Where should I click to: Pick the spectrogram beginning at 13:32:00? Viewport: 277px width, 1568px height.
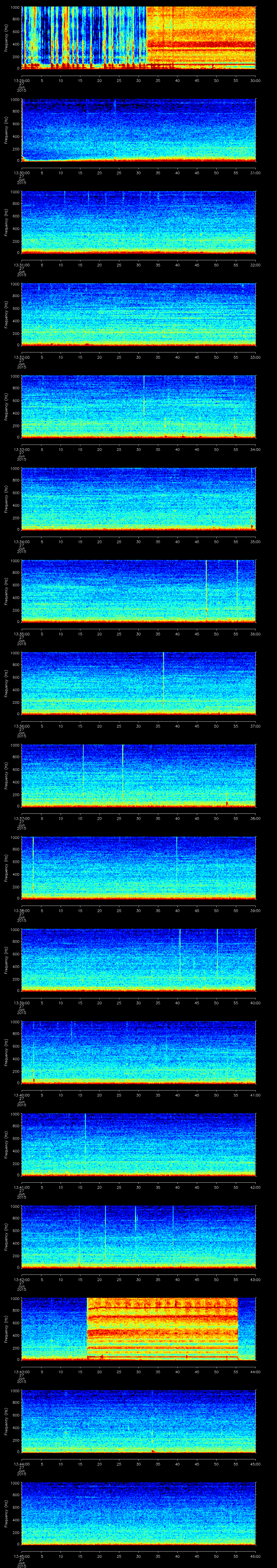click(x=139, y=314)
